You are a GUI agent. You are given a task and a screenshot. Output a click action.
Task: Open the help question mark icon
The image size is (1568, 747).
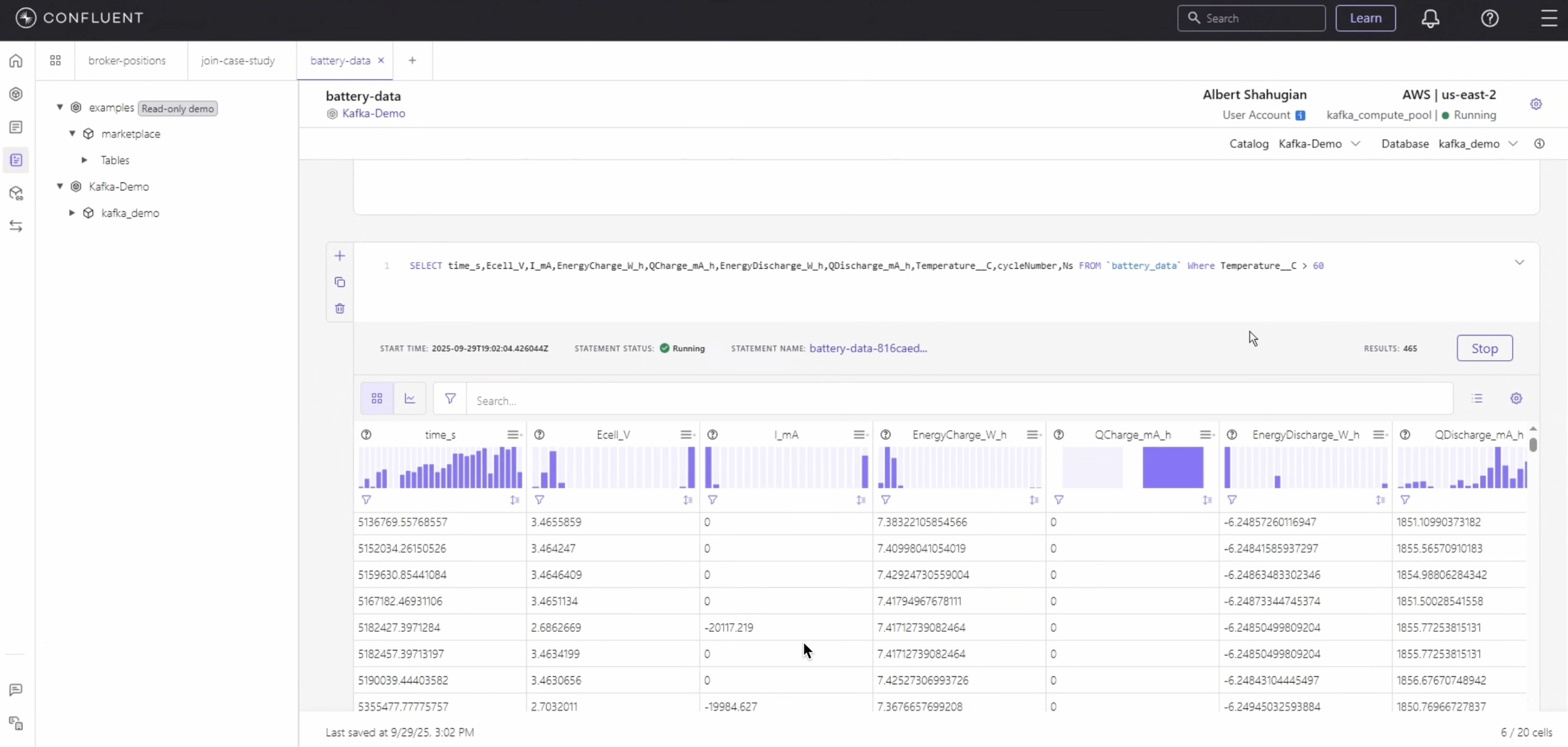(x=1490, y=18)
